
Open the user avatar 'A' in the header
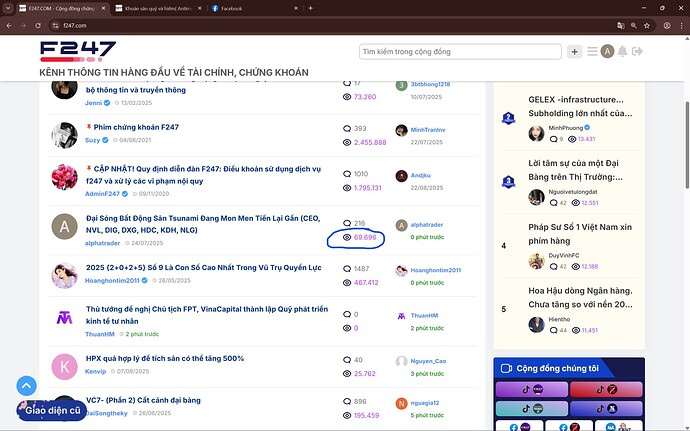click(607, 52)
